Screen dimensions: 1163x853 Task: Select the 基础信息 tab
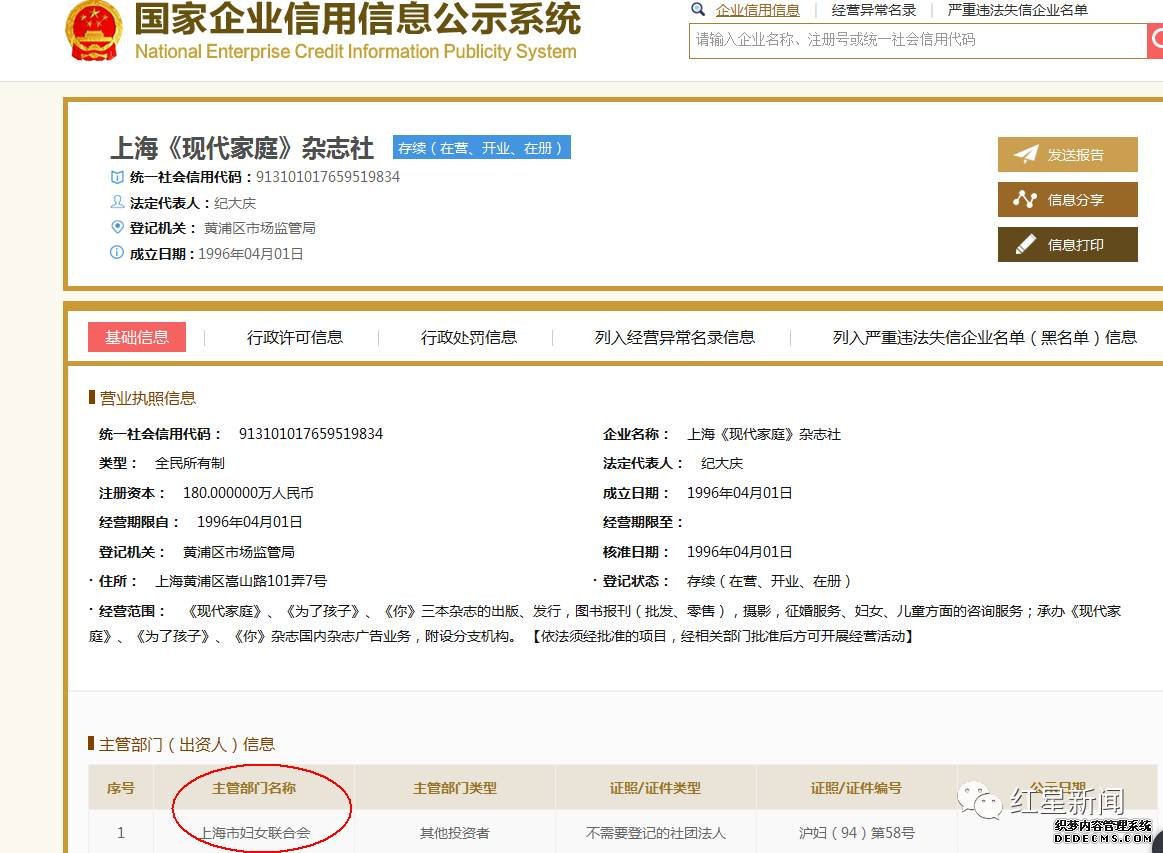pos(136,337)
